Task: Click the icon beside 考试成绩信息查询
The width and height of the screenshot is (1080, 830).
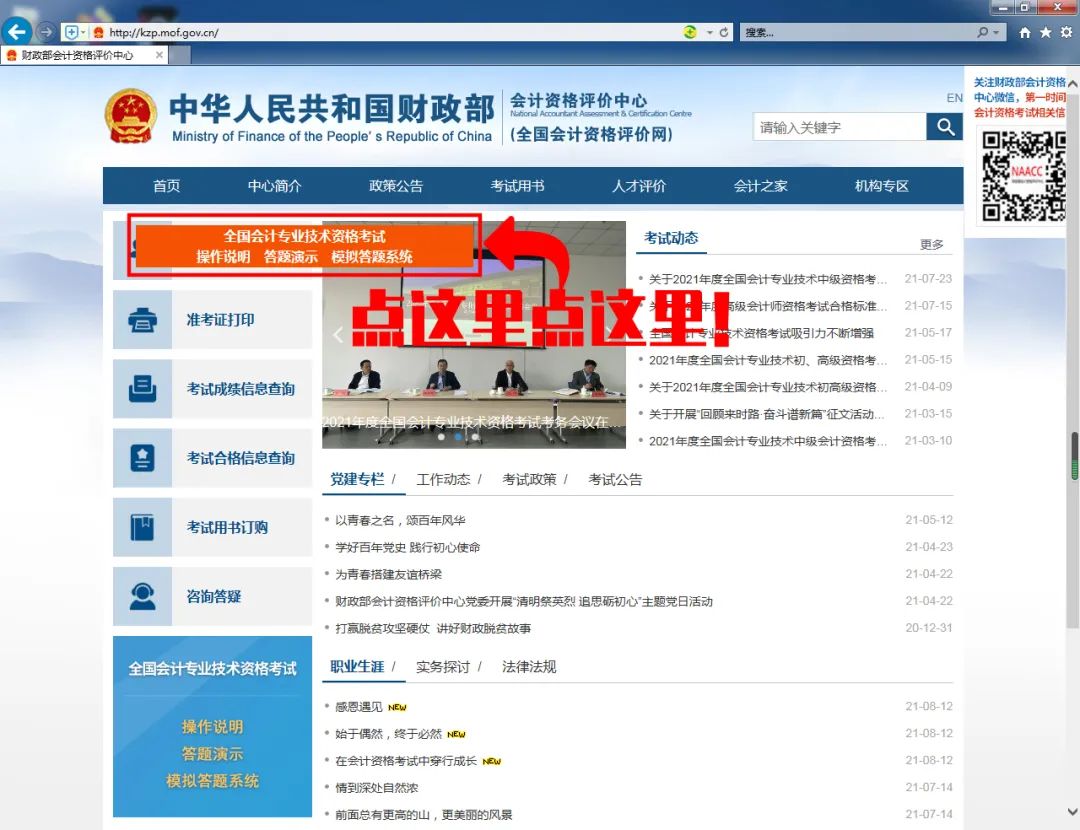Action: click(143, 388)
